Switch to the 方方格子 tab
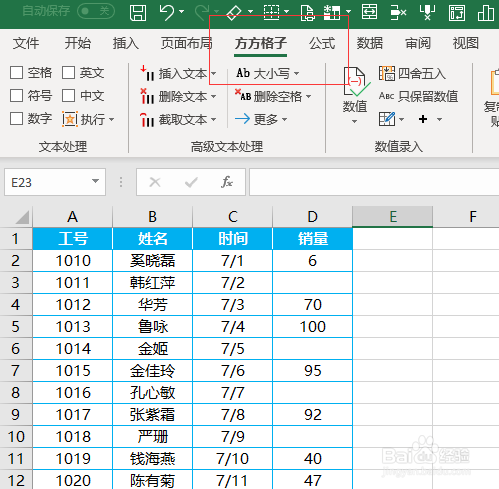The height and width of the screenshot is (489, 499). click(261, 43)
